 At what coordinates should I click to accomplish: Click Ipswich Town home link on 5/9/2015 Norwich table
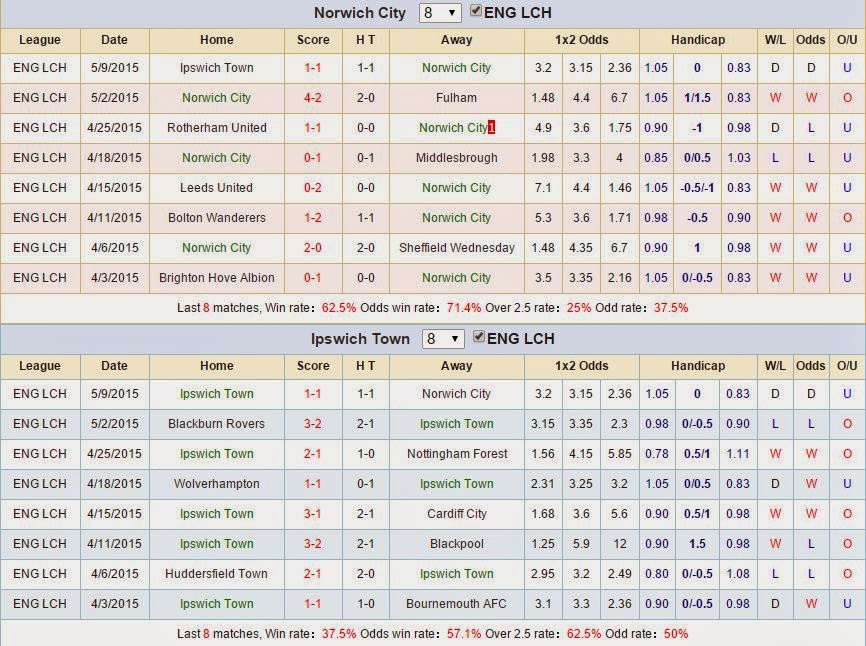(216, 68)
